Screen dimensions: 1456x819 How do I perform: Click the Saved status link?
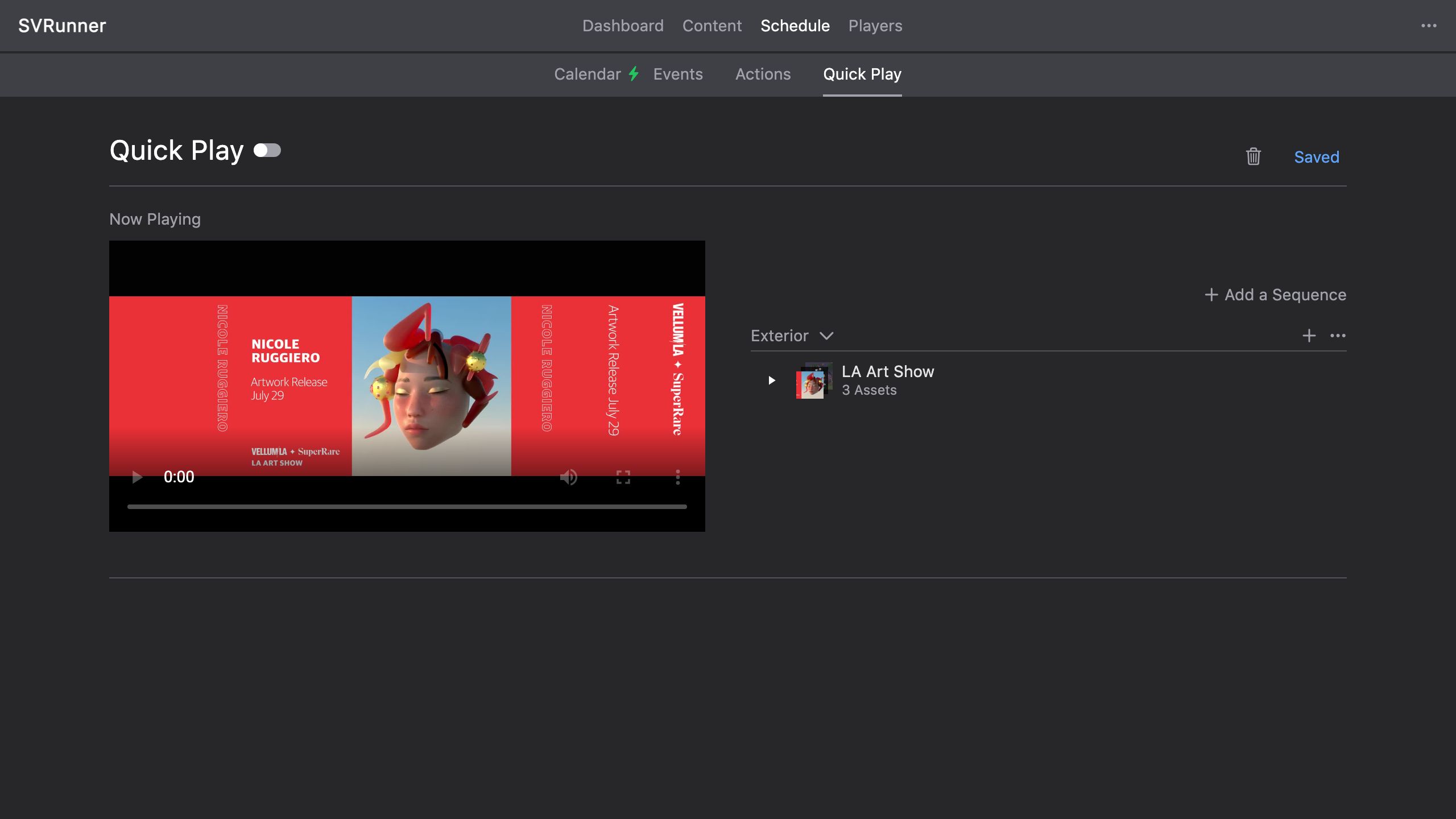click(1316, 157)
